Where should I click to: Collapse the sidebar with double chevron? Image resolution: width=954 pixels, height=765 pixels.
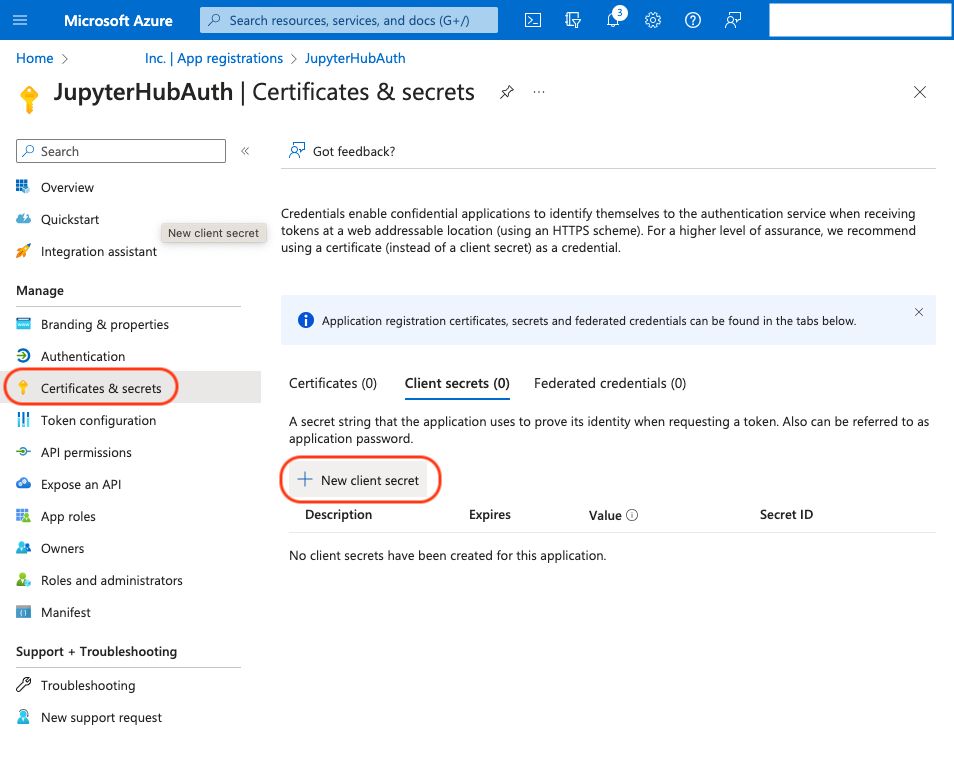coord(245,151)
